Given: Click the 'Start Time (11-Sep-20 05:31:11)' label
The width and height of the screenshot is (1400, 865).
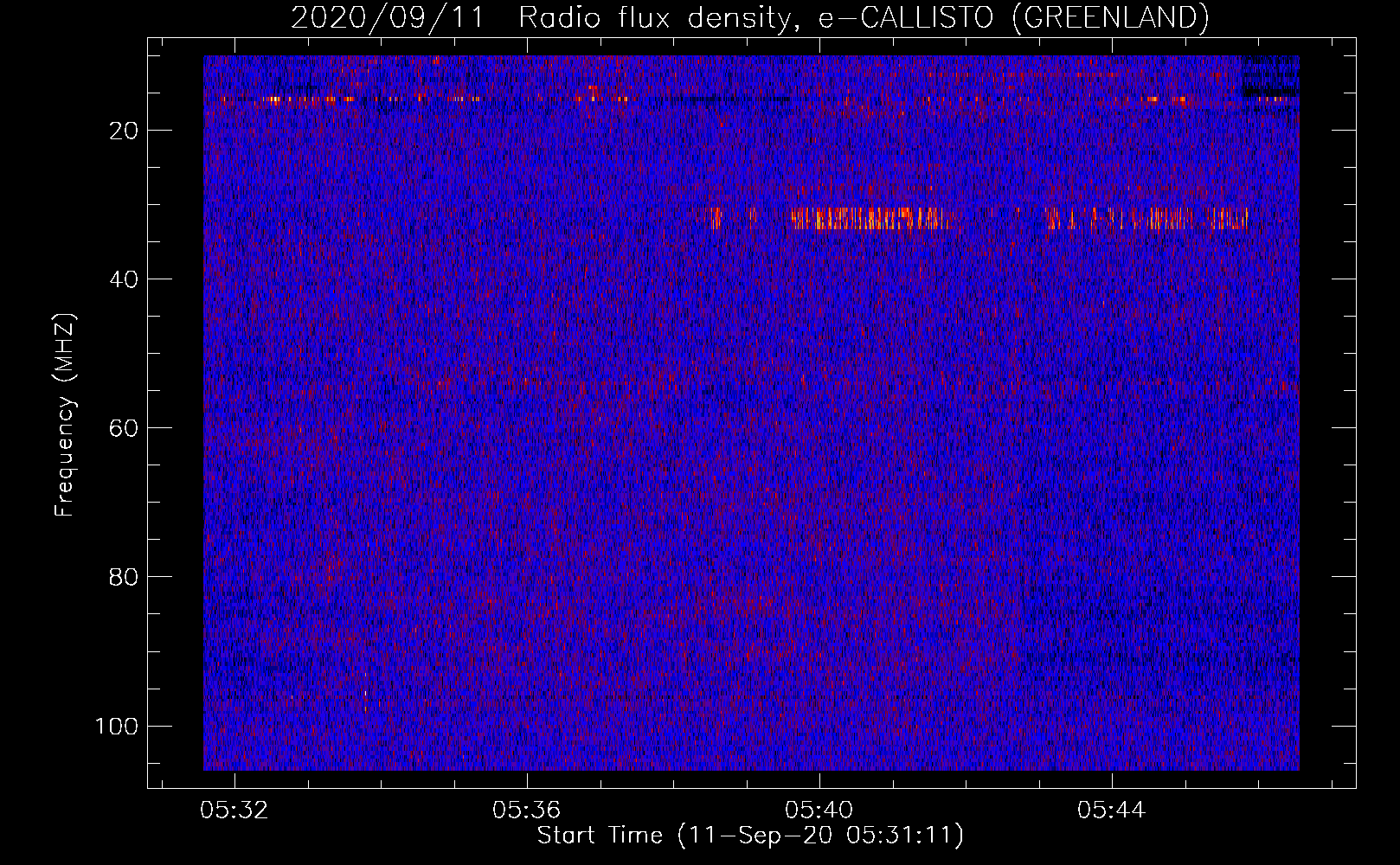Looking at the screenshot, I should [x=750, y=836].
